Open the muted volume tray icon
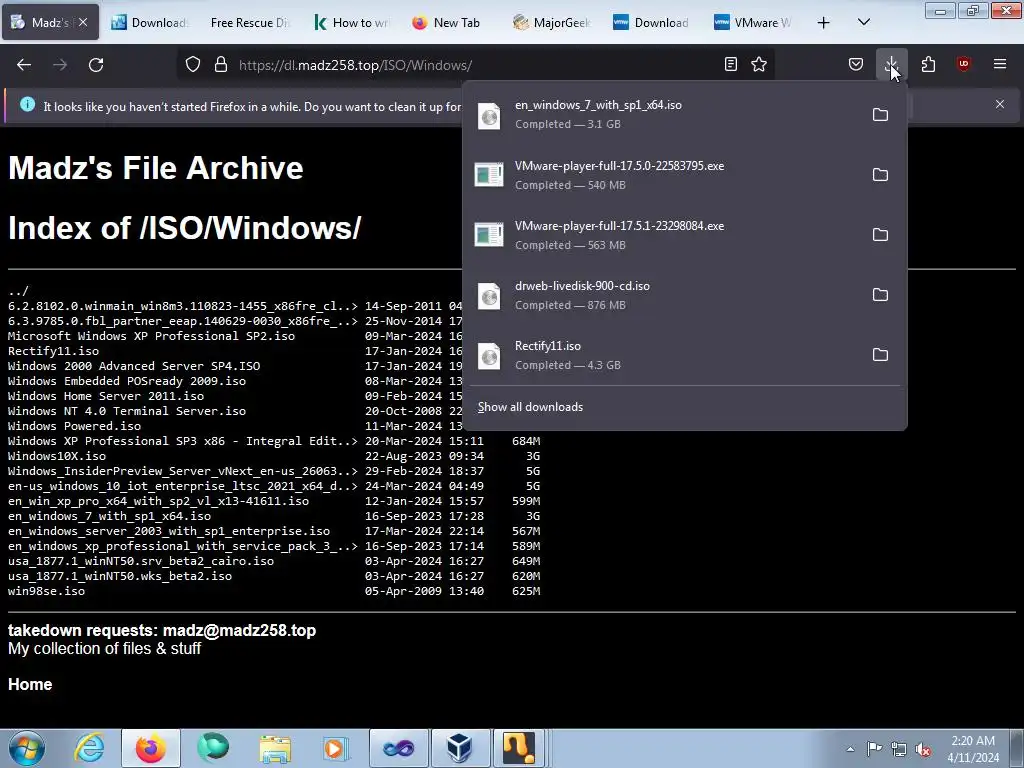 [x=923, y=749]
